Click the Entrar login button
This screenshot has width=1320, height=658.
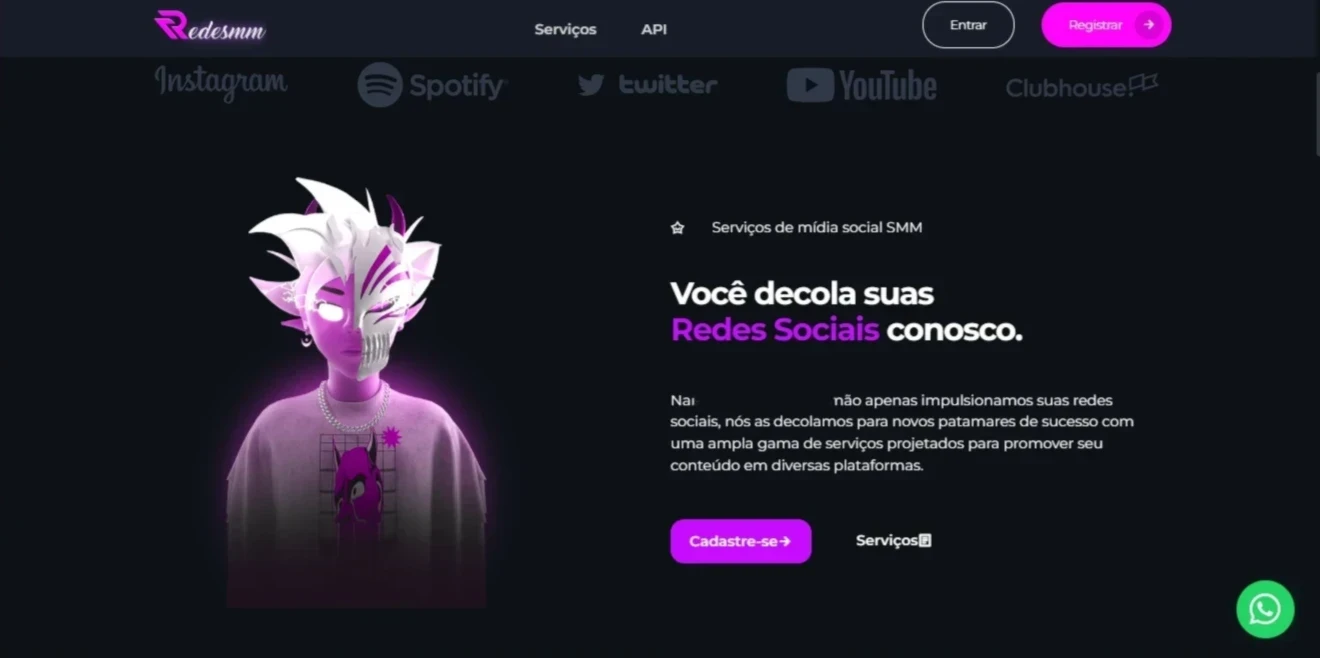[x=968, y=25]
